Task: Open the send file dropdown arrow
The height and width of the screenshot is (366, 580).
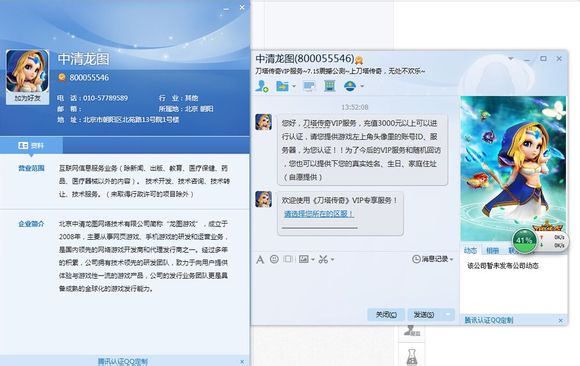Action: coord(294,86)
